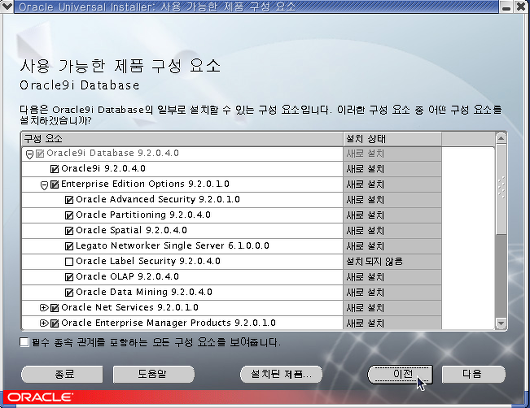Click the component list scrollbar thumb
530x408 pixels.
[x=501, y=188]
